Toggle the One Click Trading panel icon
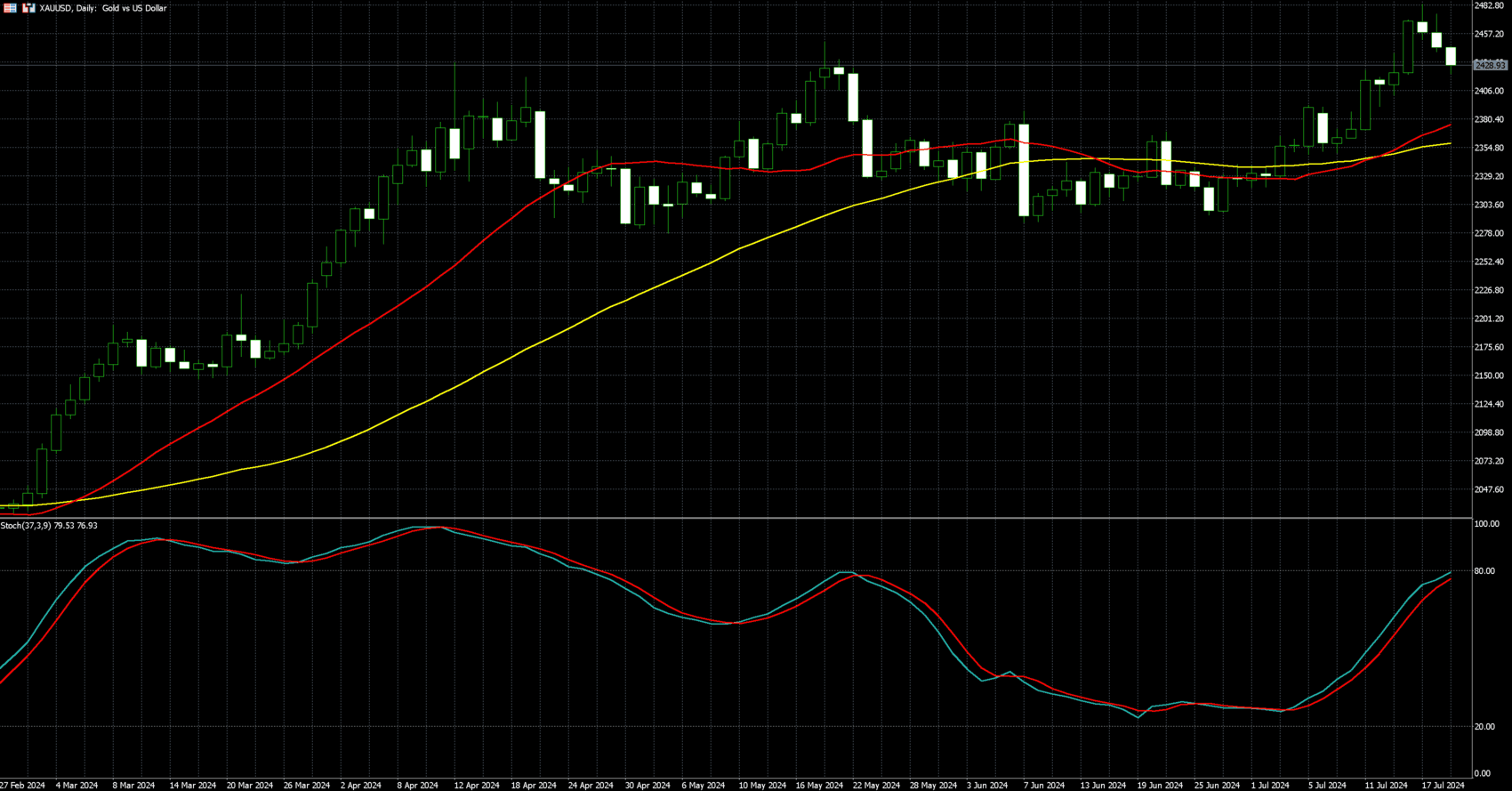This screenshot has height=791, width=1512. (11, 8)
